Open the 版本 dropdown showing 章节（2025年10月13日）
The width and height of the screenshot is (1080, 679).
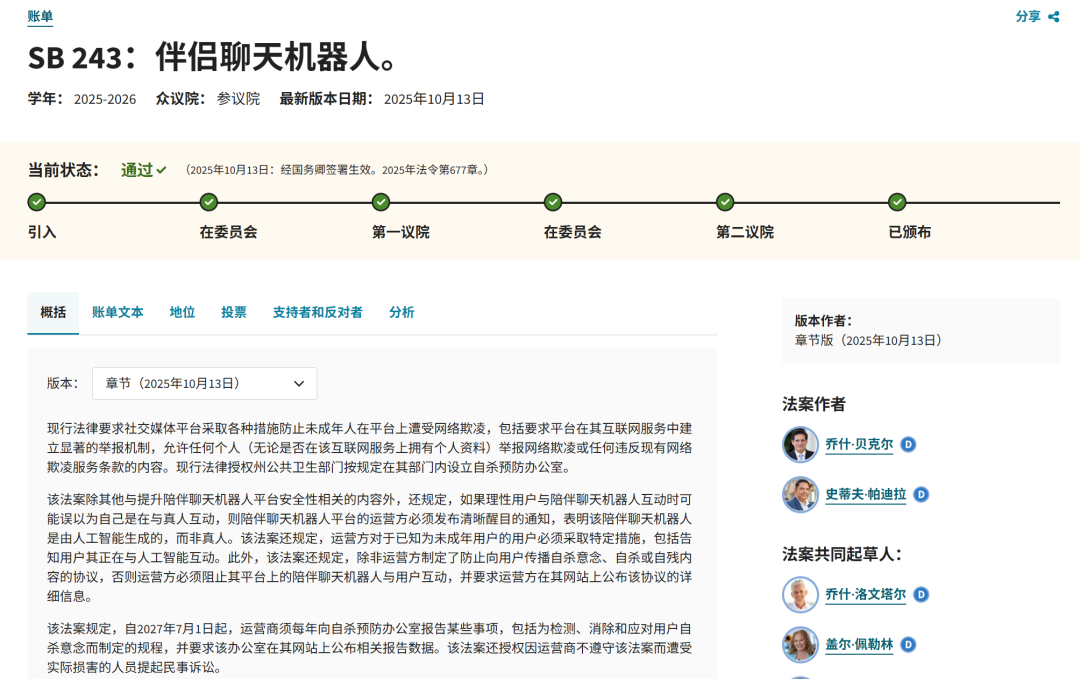point(205,384)
